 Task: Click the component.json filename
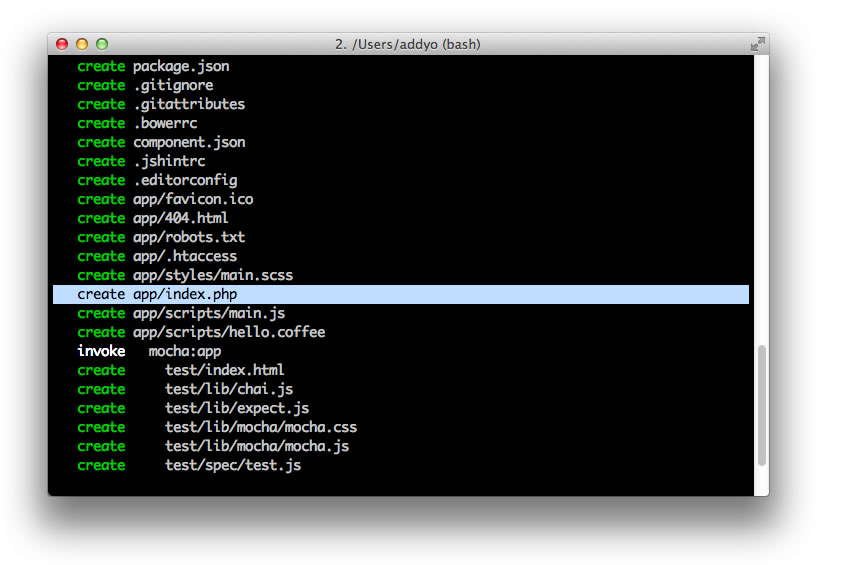[189, 142]
